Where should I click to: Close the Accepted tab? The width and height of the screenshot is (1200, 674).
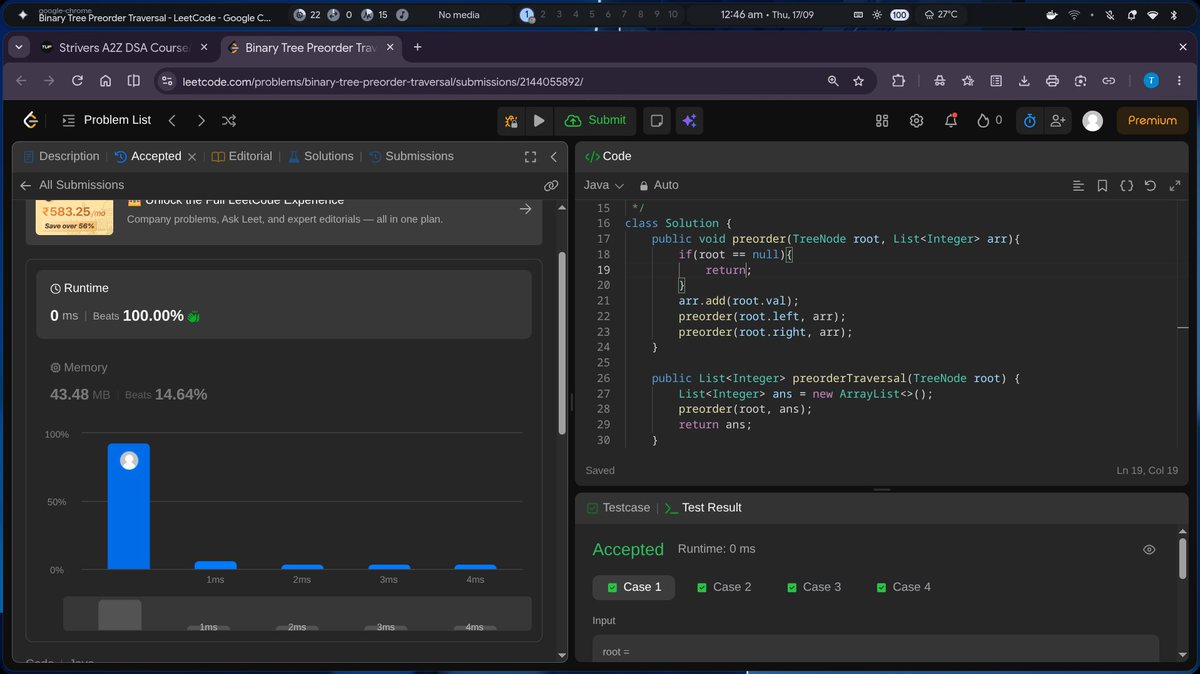coord(192,157)
